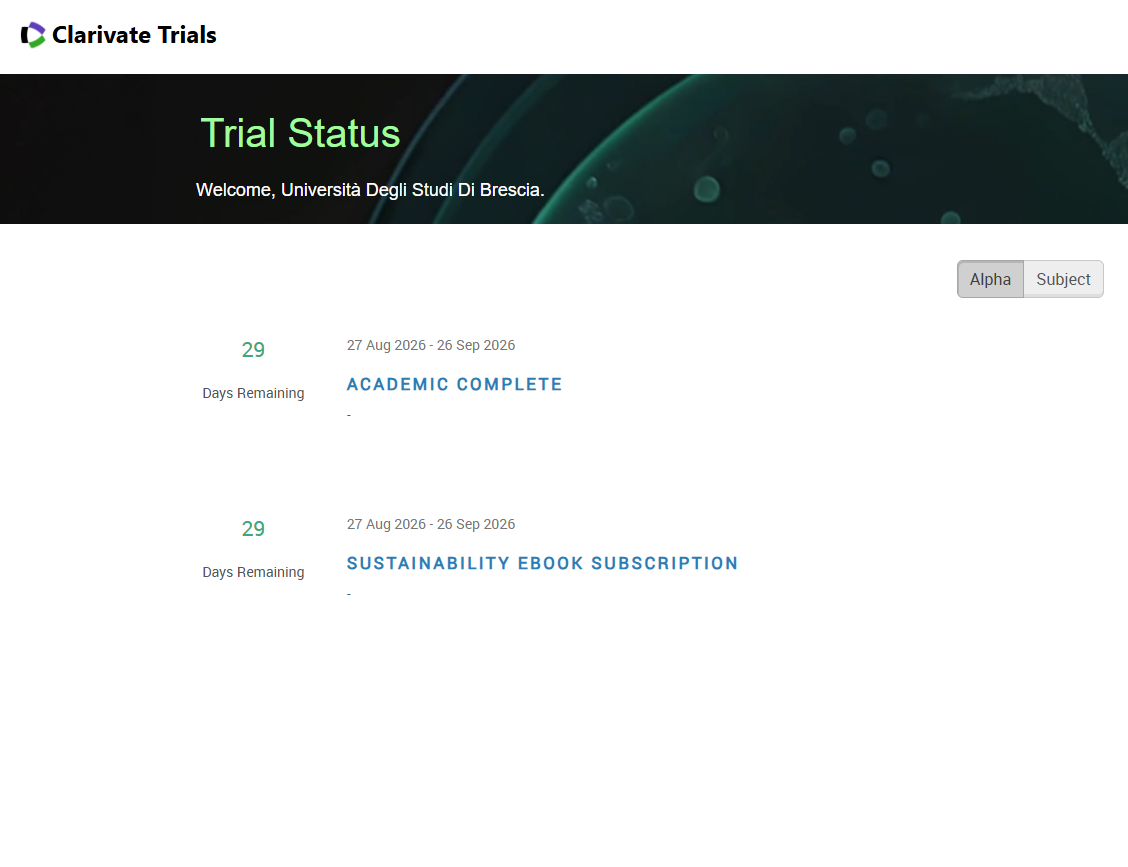Click the date range above Academic Complete

click(431, 345)
